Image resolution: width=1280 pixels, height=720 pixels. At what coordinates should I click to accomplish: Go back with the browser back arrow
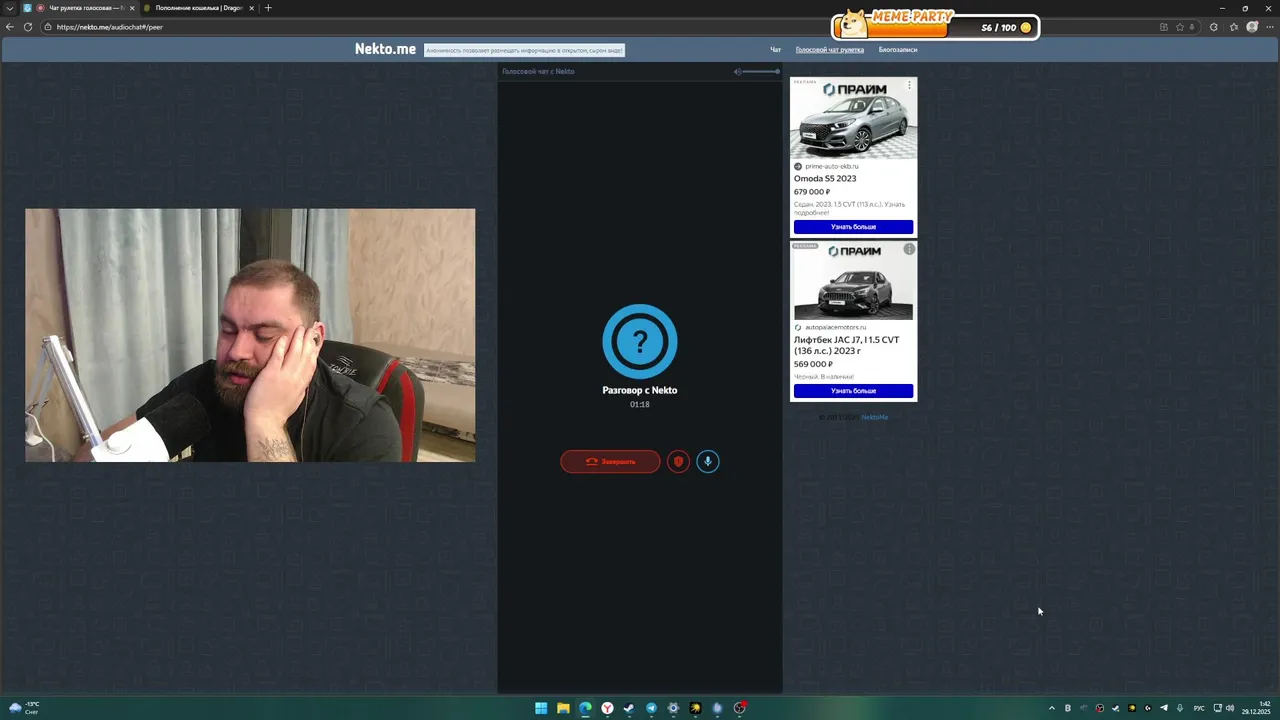(10, 27)
